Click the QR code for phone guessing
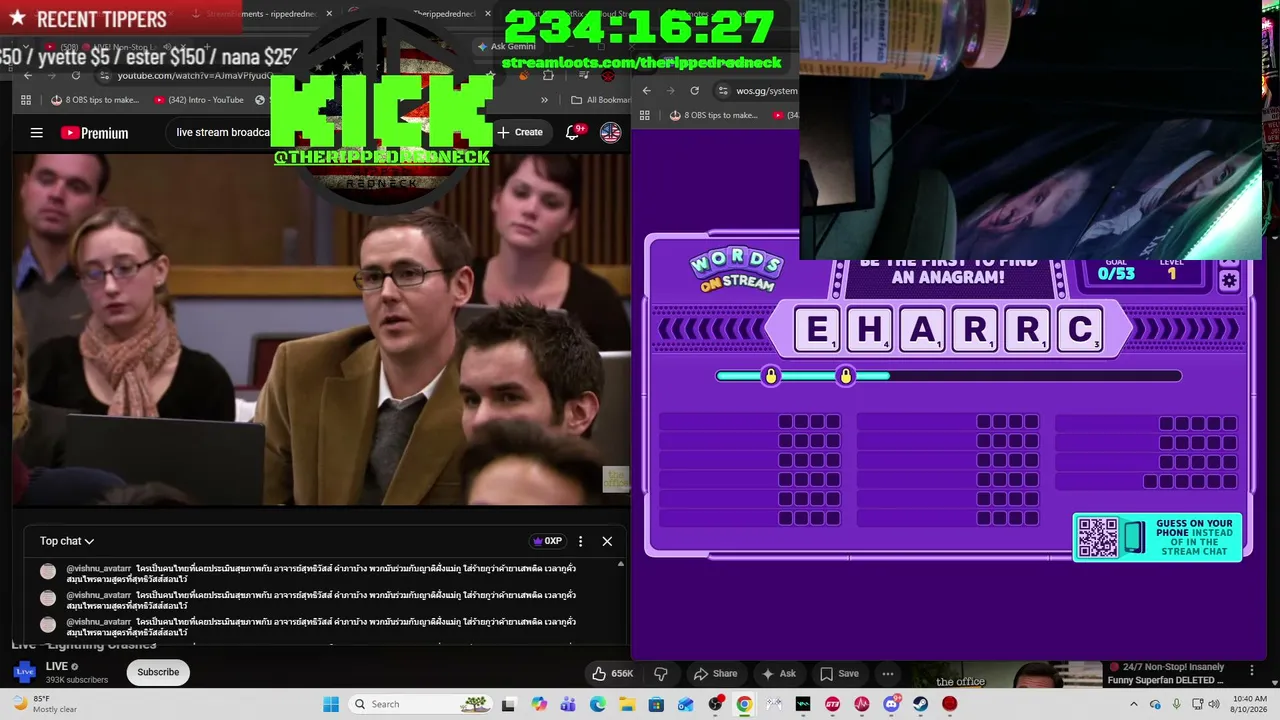1280x720 pixels. click(x=1097, y=538)
